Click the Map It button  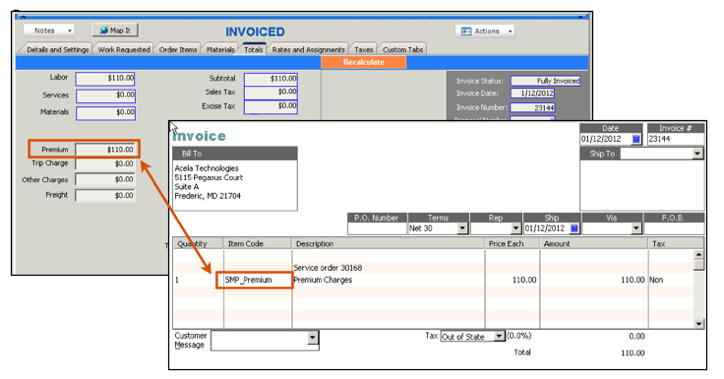(x=115, y=30)
